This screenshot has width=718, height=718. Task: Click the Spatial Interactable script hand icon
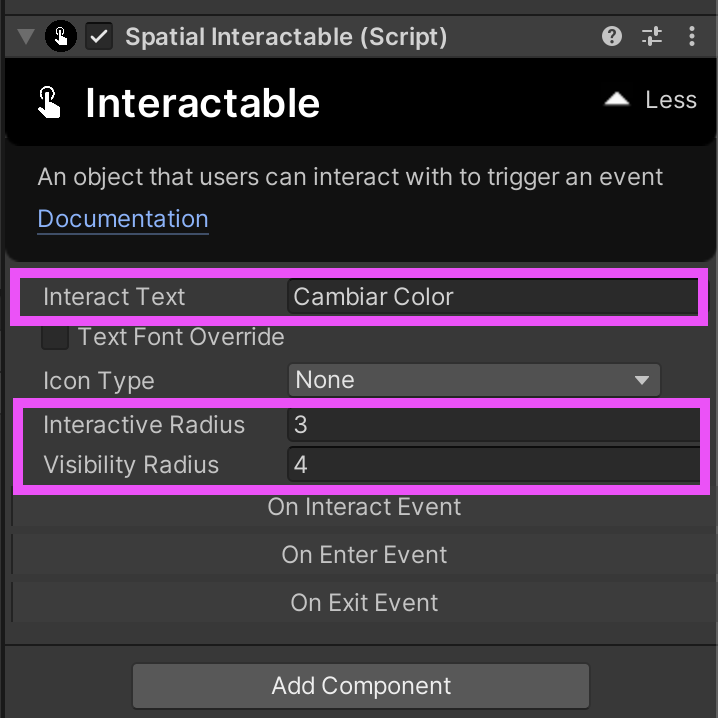(61, 36)
